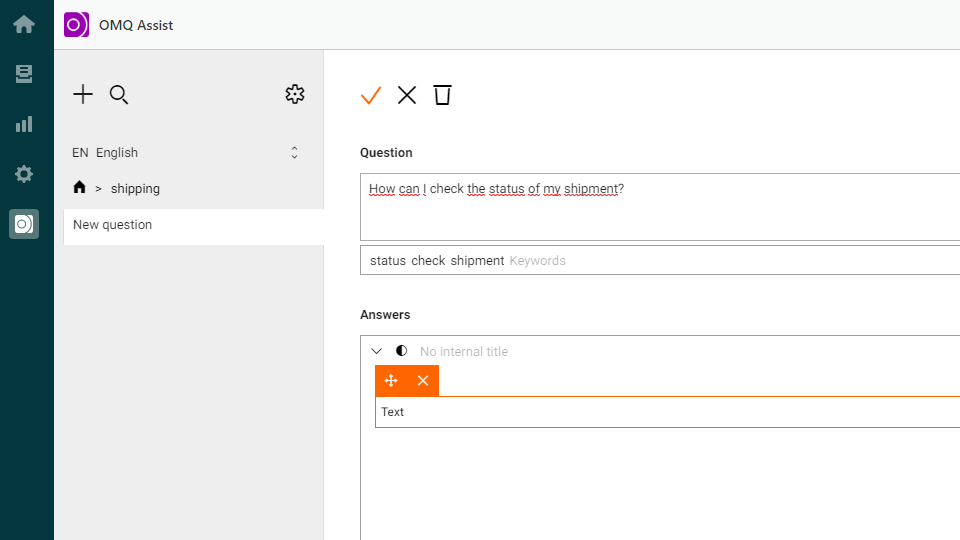Open Reporting bar chart icon
Image resolution: width=960 pixels, height=540 pixels.
coord(24,124)
